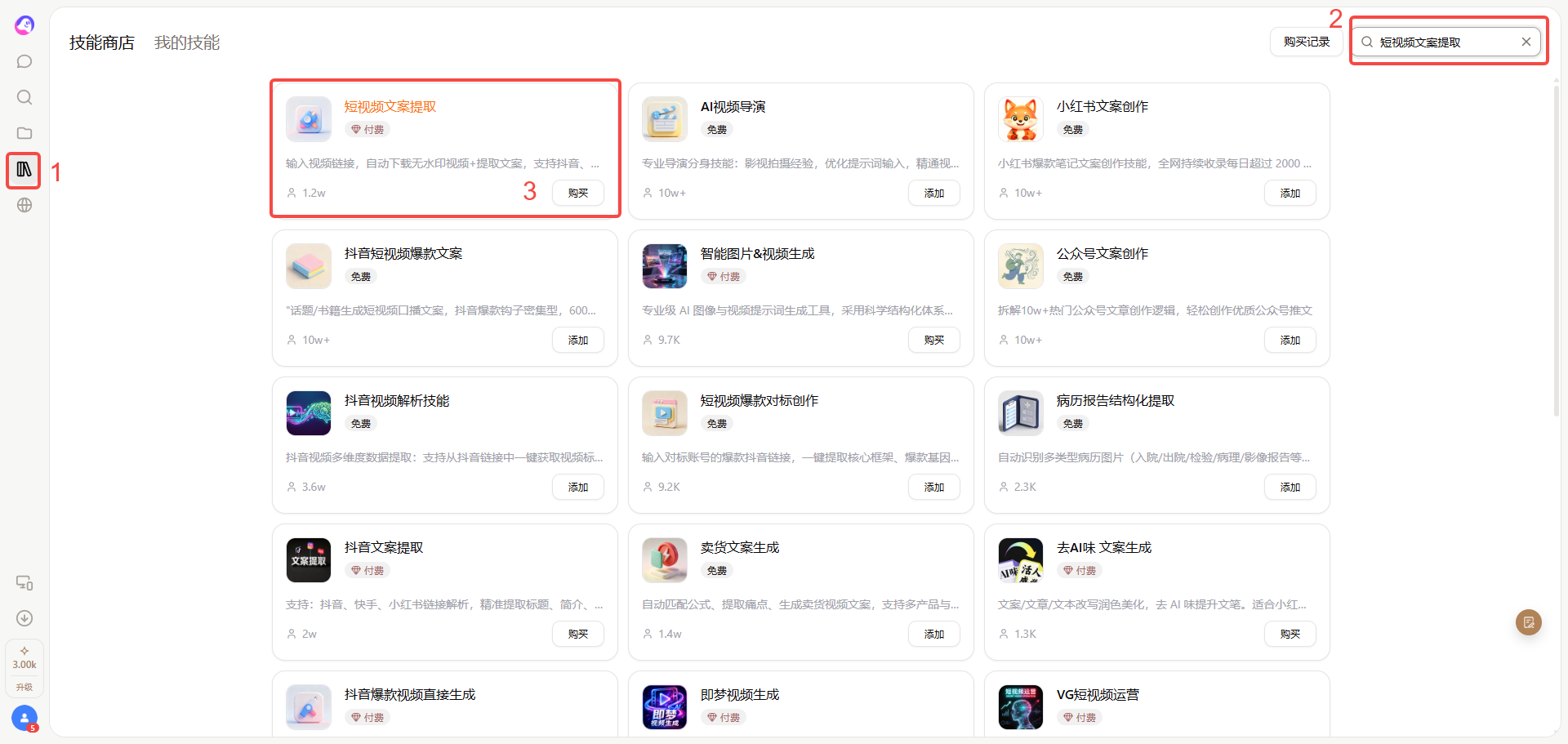The height and width of the screenshot is (744, 1568).
Task: Open the 卖货文案生成 skill title
Action: coord(740,548)
